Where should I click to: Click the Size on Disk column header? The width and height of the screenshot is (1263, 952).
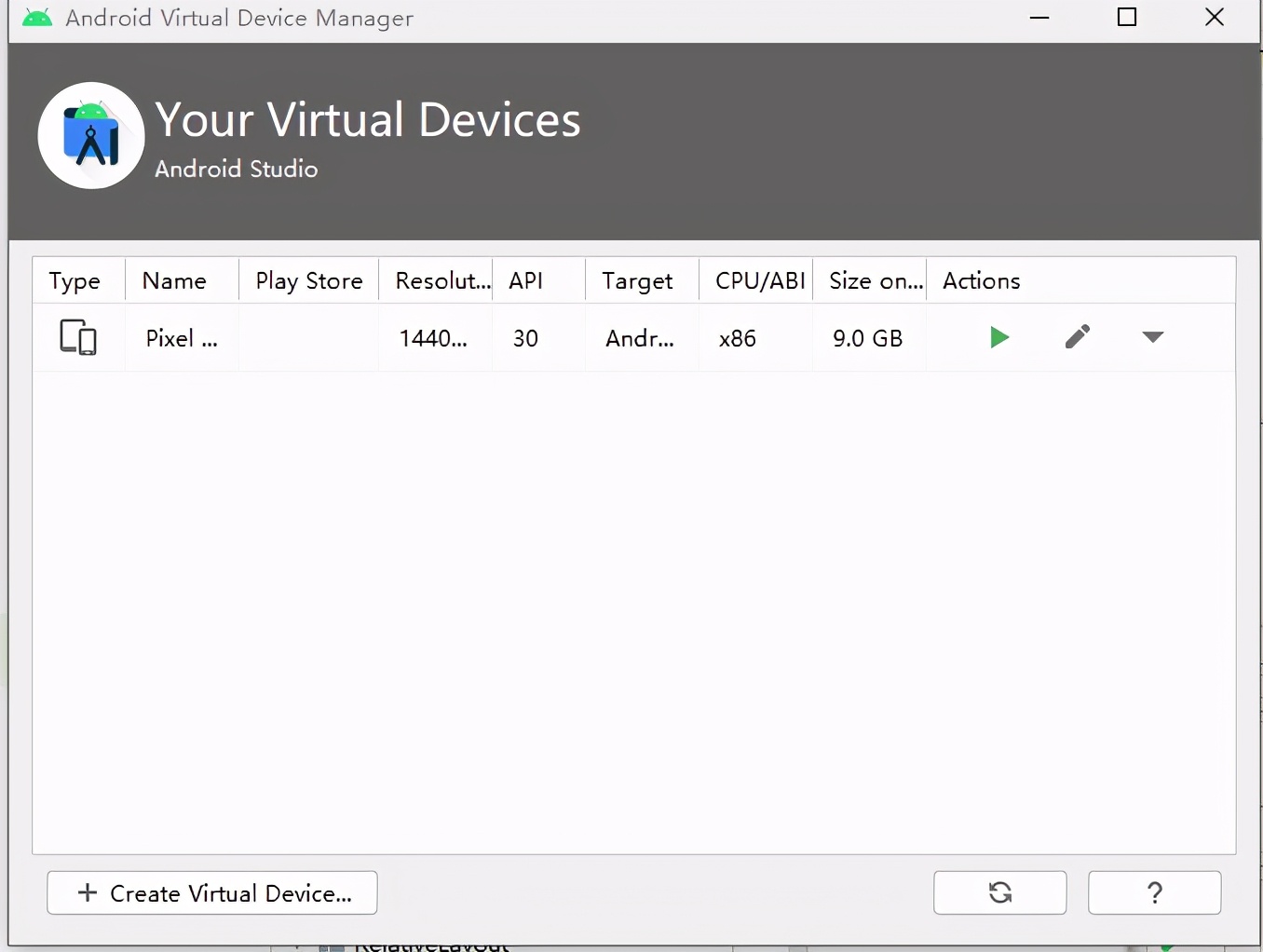pyautogui.click(x=873, y=280)
